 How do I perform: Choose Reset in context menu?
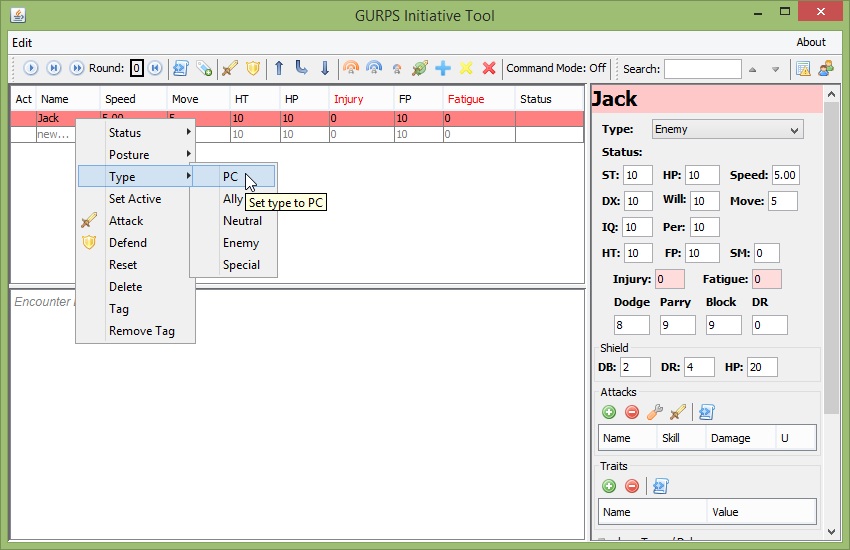[136, 265]
